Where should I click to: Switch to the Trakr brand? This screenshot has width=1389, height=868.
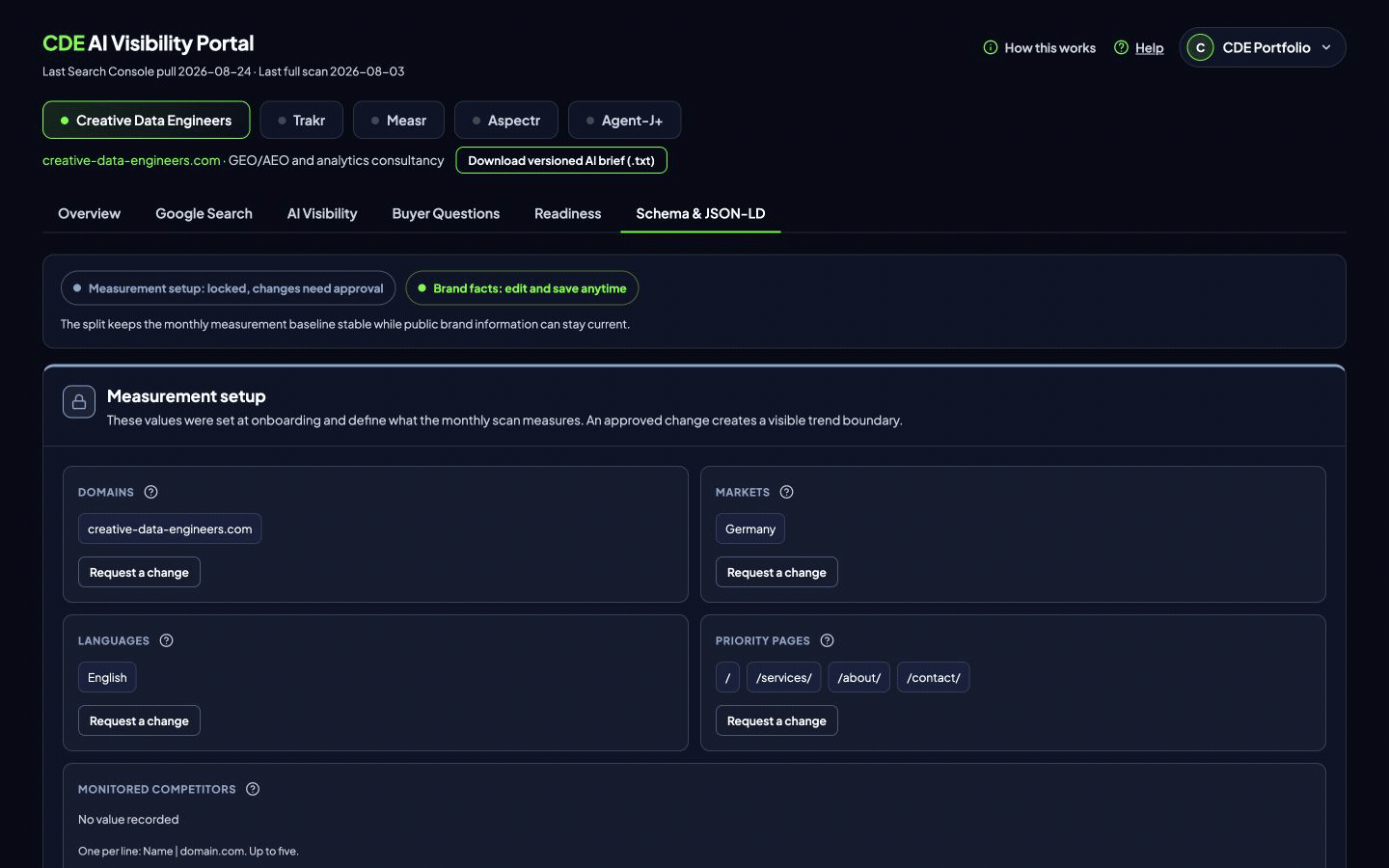coord(301,121)
